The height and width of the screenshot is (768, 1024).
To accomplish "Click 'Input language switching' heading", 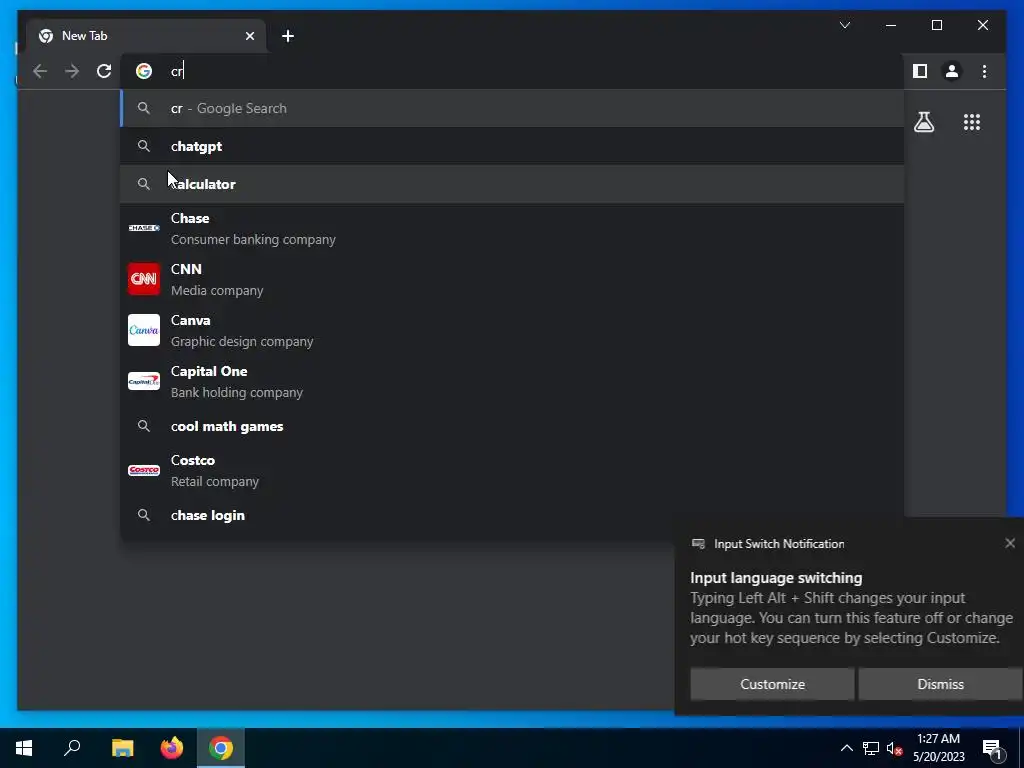I will (x=776, y=578).
